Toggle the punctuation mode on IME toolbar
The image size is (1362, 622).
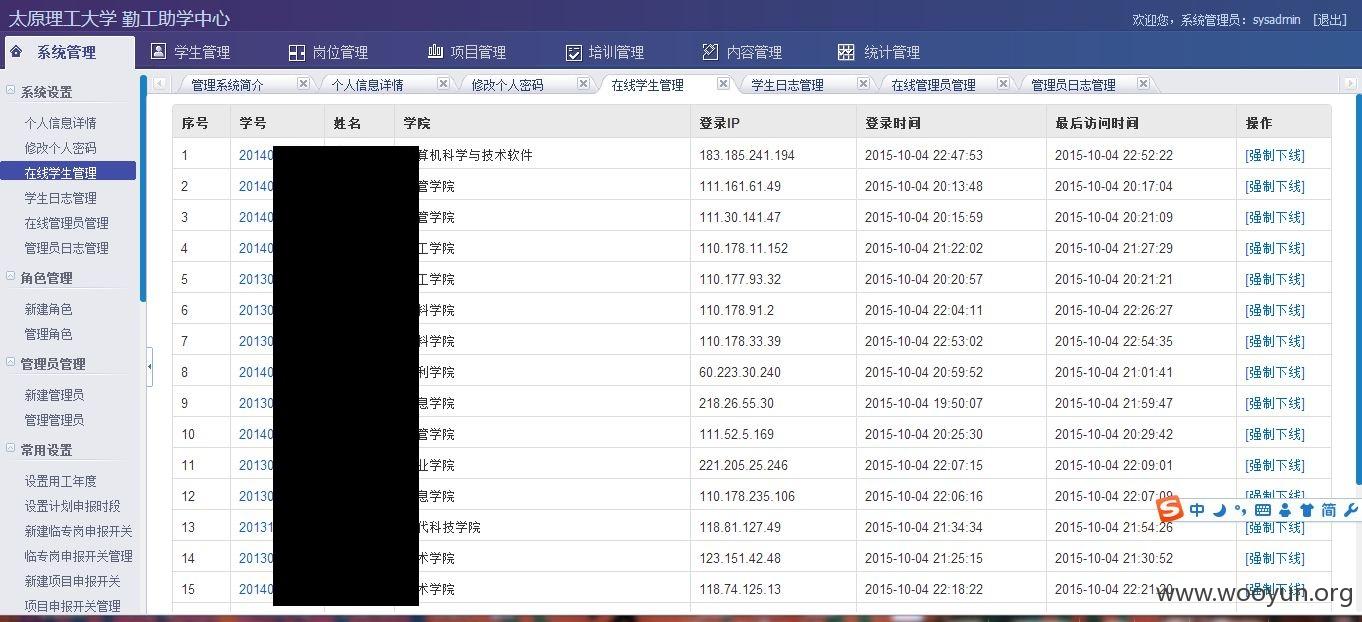pos(1240,510)
